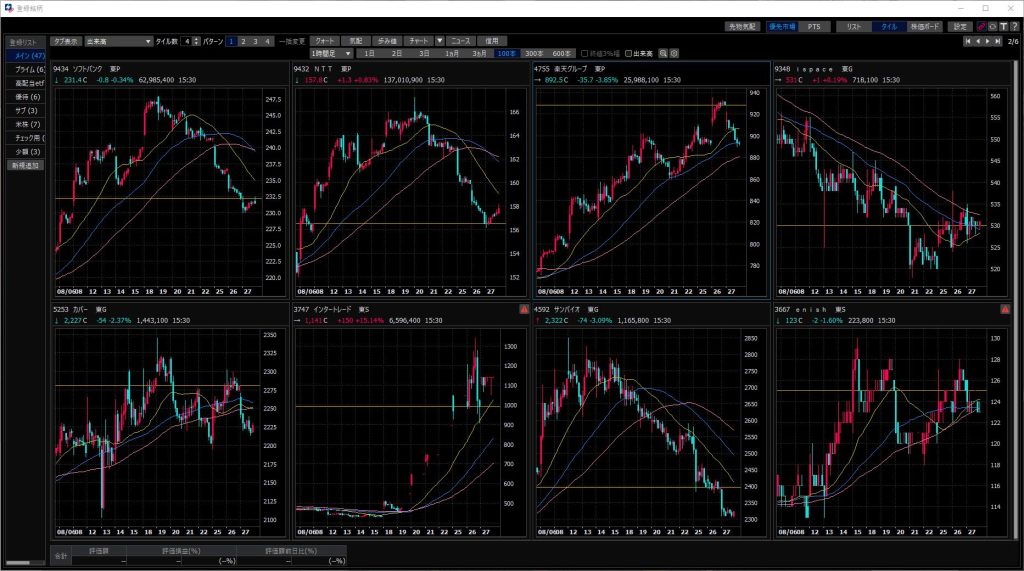
Task: Click the pink link icon in top toolbar
Action: (980, 26)
